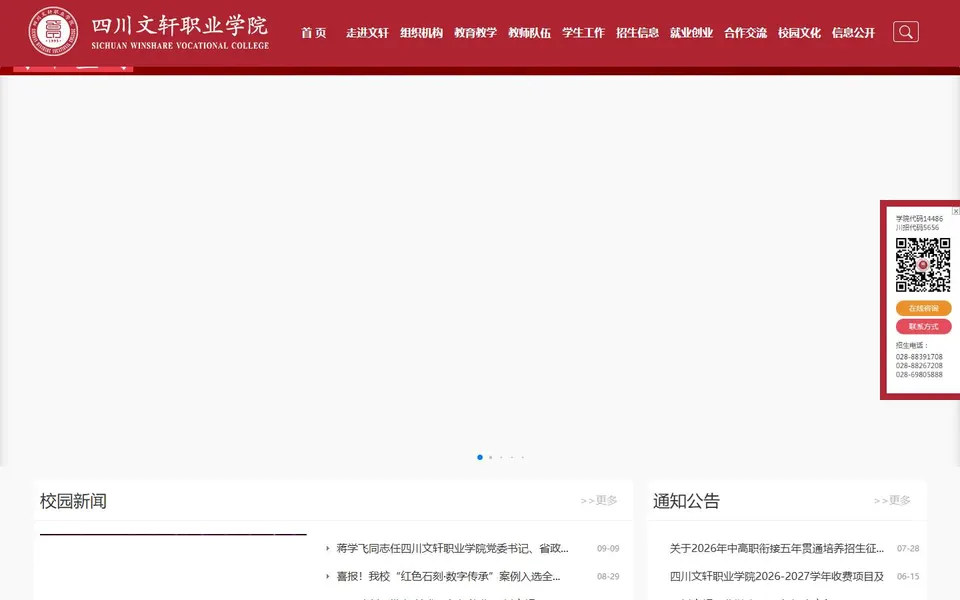Open 合作交流 menu
This screenshot has width=960, height=600.
[x=745, y=32]
